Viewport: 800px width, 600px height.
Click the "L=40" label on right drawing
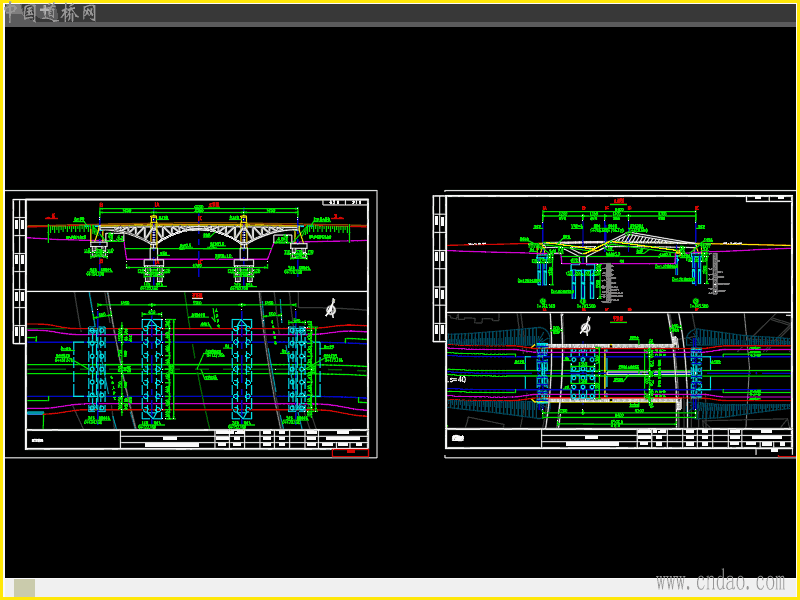457,380
